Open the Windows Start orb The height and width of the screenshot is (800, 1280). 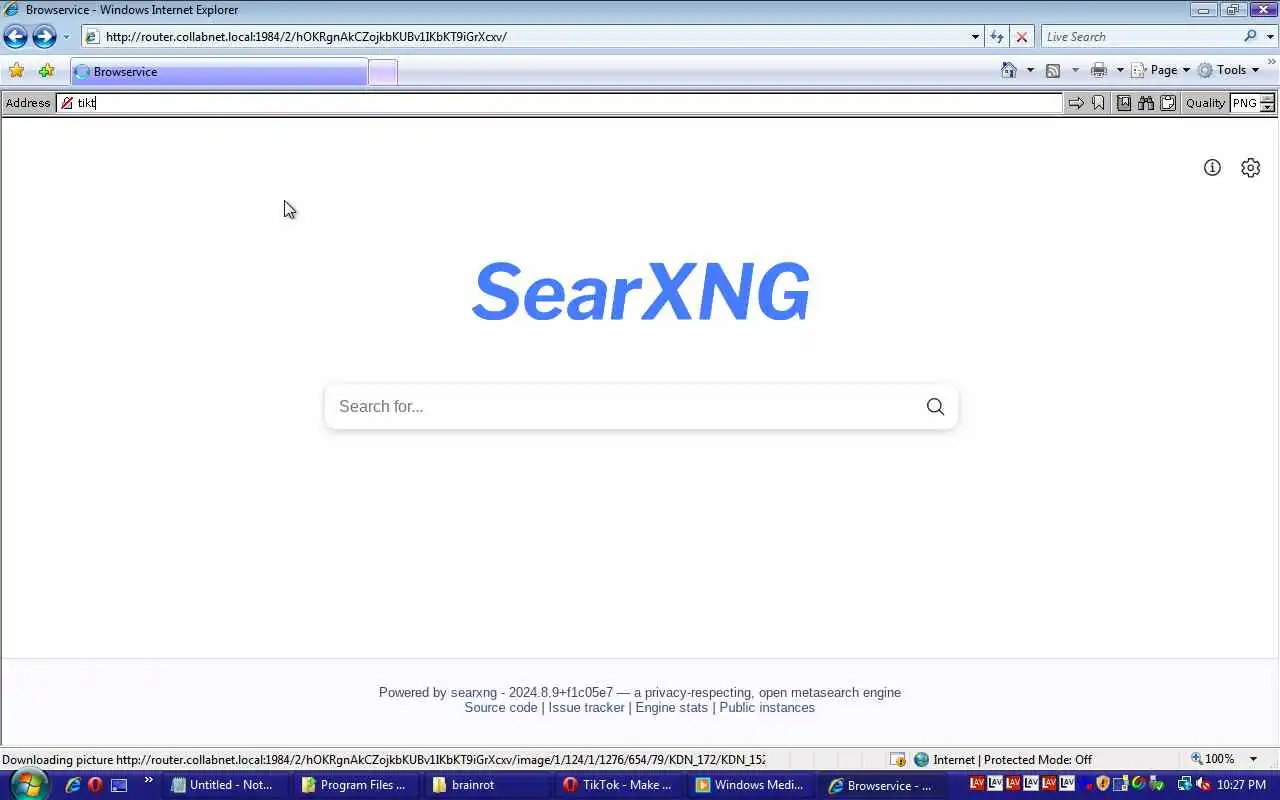(x=27, y=784)
